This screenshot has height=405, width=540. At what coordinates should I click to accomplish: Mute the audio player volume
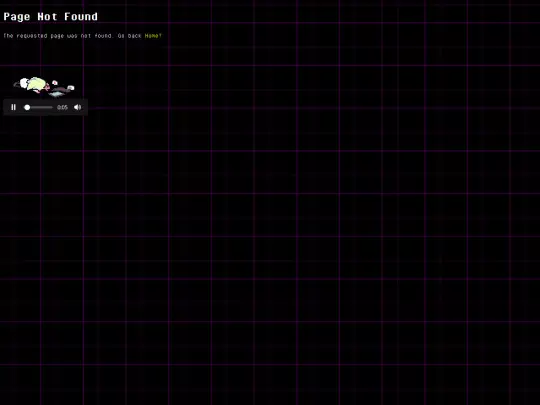pyautogui.click(x=77, y=107)
